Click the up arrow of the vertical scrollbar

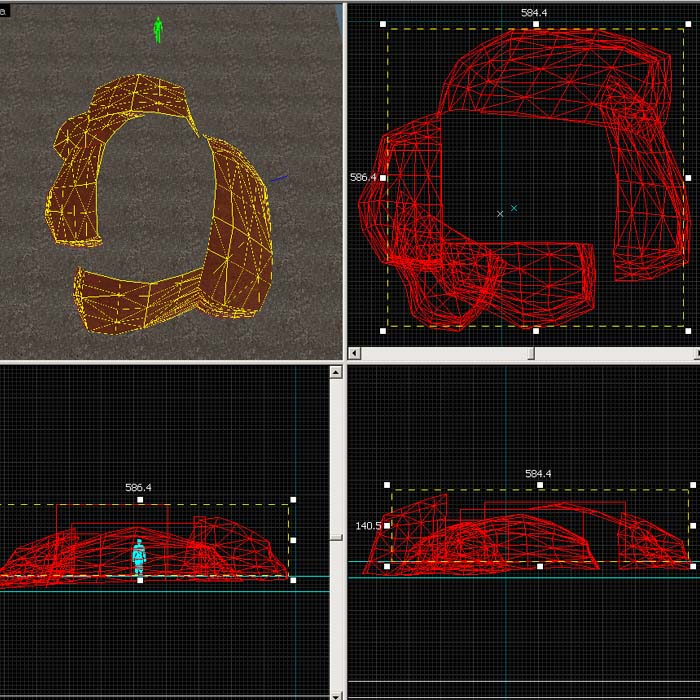337,372
